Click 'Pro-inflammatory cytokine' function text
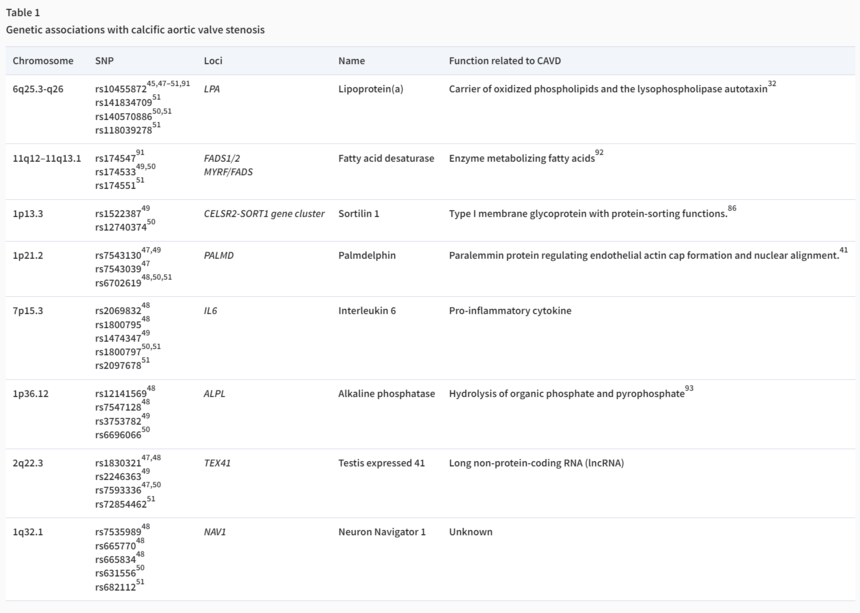860x613 pixels. (x=510, y=311)
